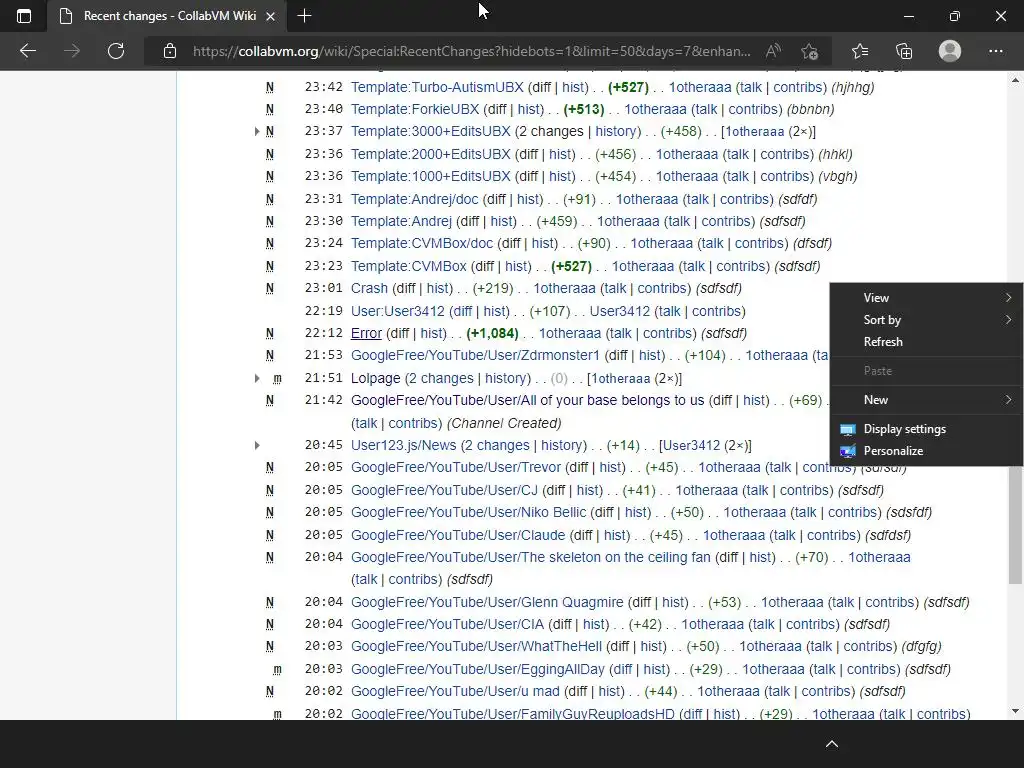Click the (Channel Created) edit summary
This screenshot has height=768, width=1024.
tap(504, 424)
